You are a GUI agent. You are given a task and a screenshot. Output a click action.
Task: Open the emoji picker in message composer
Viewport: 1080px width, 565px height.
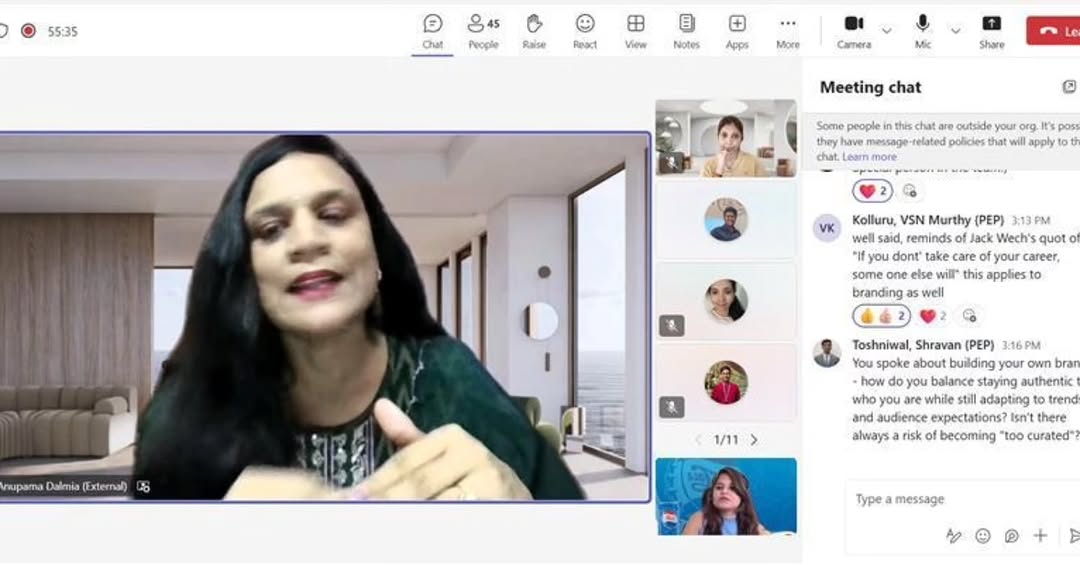[x=983, y=536]
